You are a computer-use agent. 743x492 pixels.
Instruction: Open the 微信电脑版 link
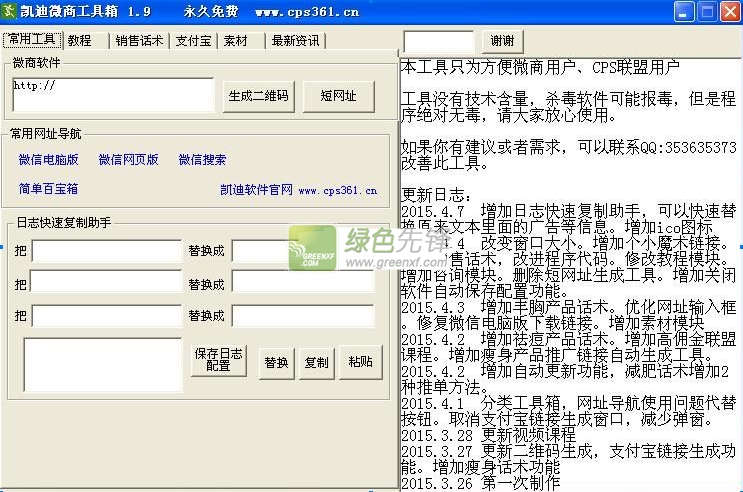[48, 160]
